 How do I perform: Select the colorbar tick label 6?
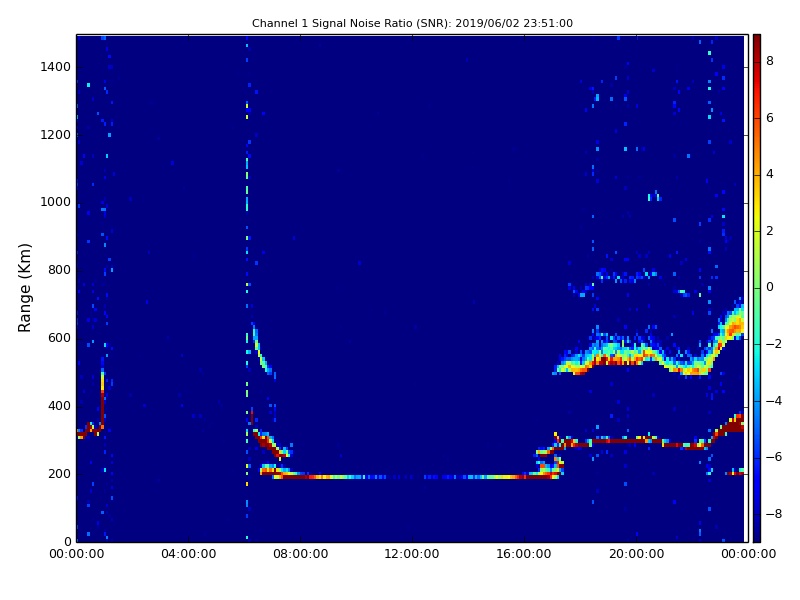tap(769, 118)
